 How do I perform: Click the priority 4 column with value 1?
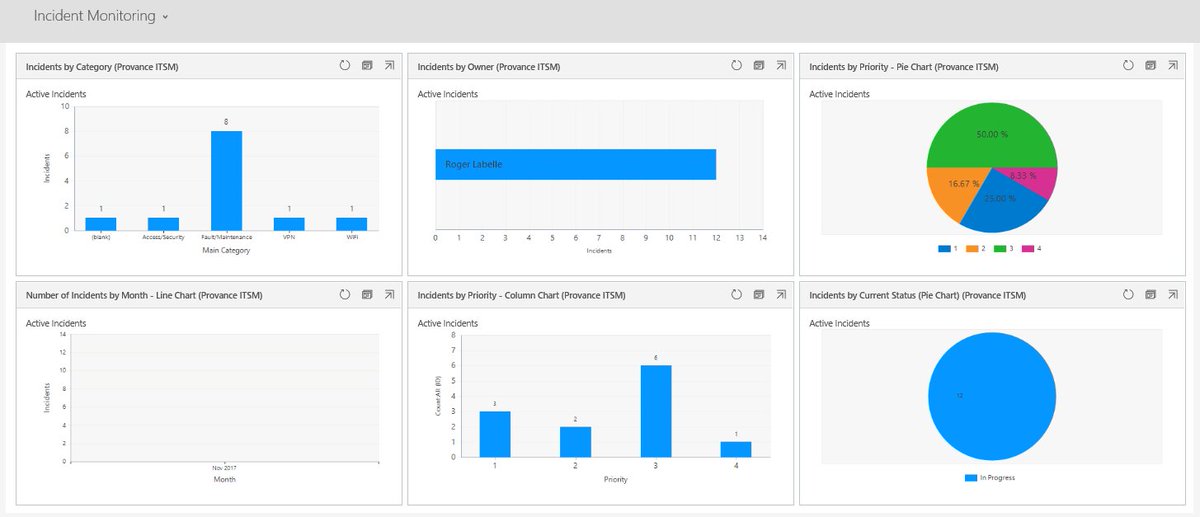736,449
